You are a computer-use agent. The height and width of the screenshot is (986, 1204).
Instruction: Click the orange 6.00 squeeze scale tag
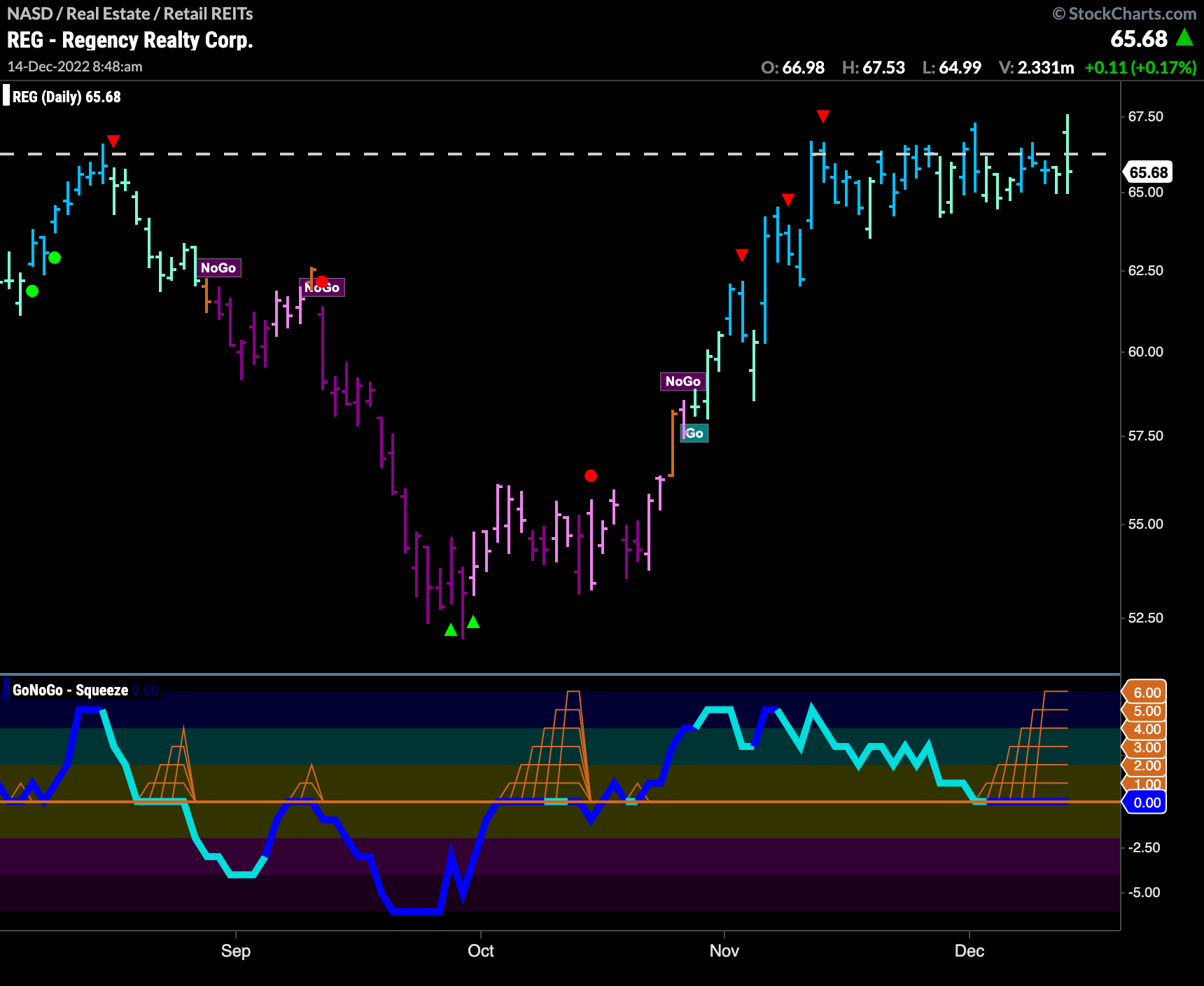pos(1145,692)
